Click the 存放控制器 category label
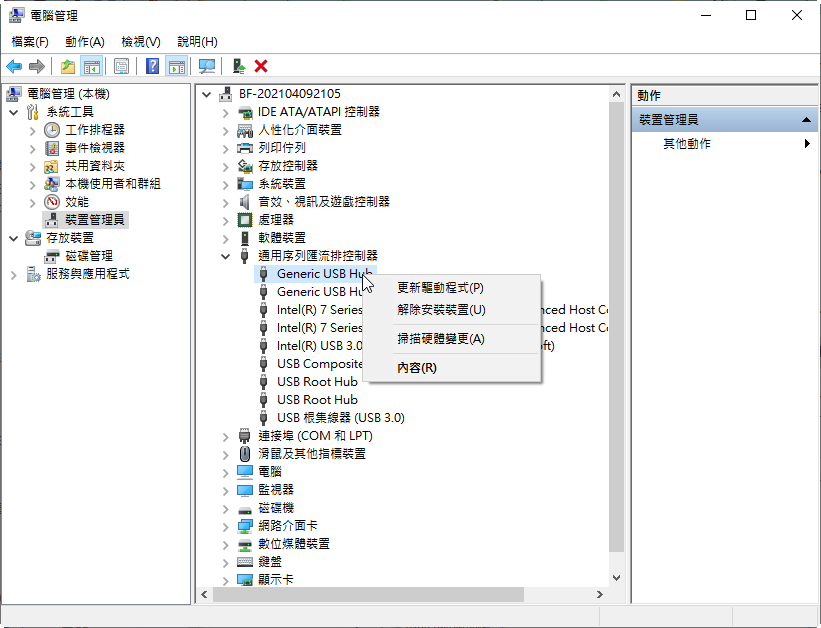The height and width of the screenshot is (628, 821). click(288, 166)
